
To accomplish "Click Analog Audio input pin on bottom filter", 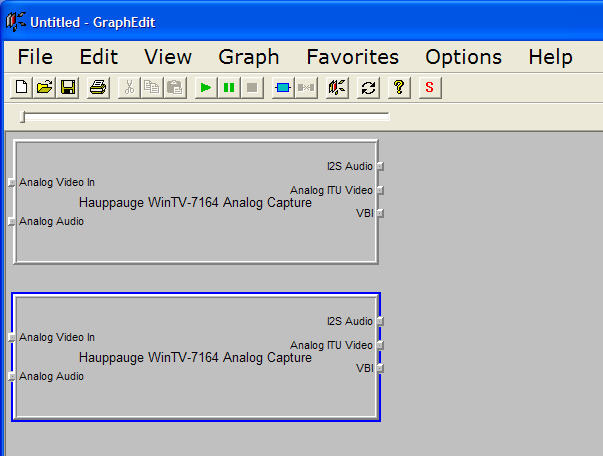I will pos(12,376).
